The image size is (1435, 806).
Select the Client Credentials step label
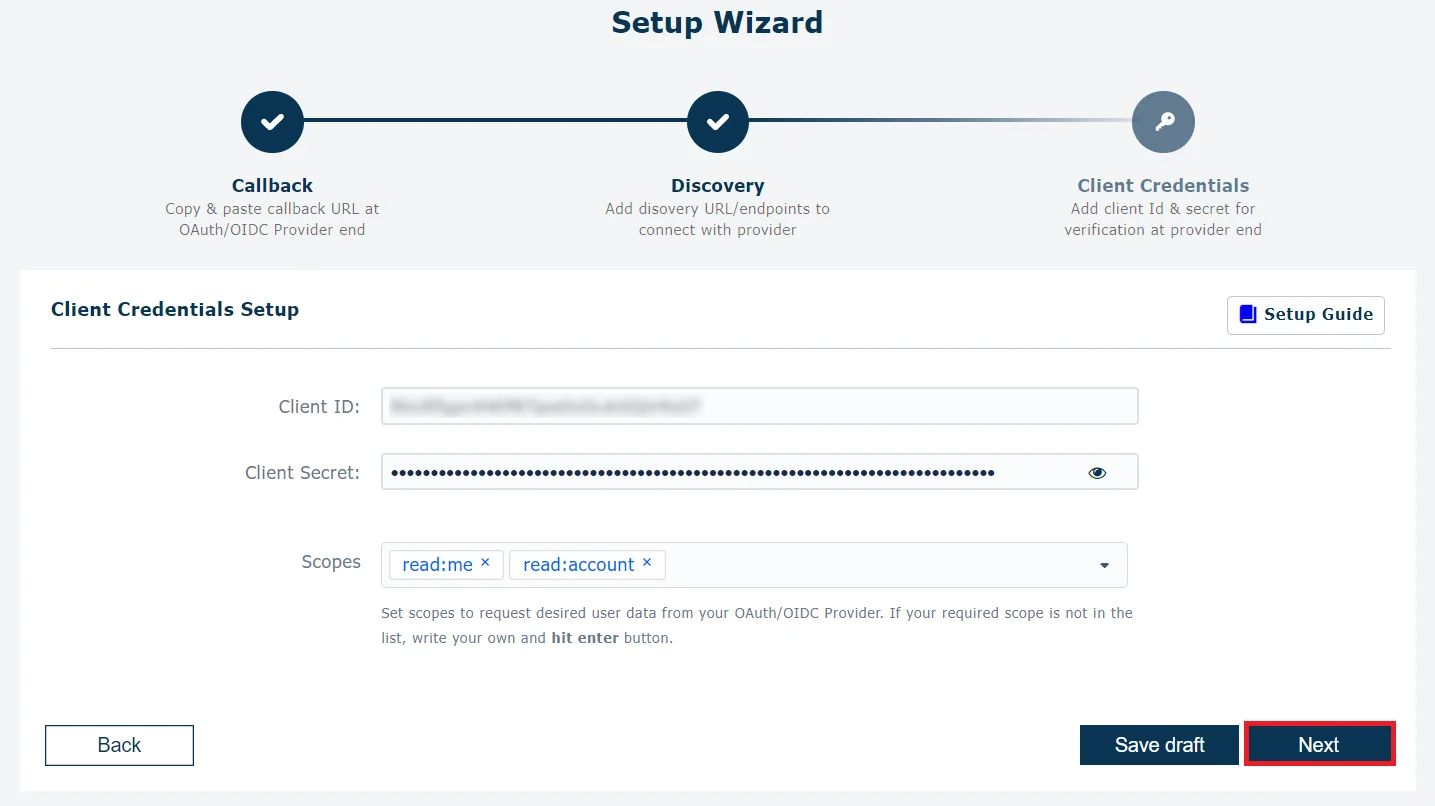[1163, 185]
